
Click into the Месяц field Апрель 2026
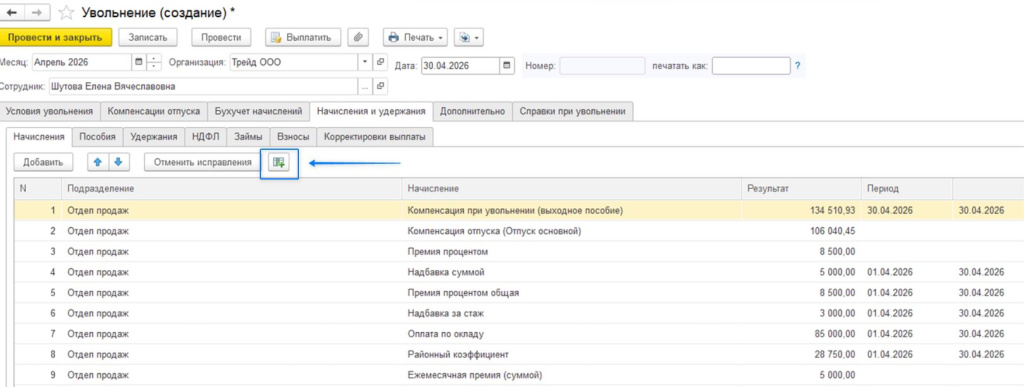pos(81,63)
